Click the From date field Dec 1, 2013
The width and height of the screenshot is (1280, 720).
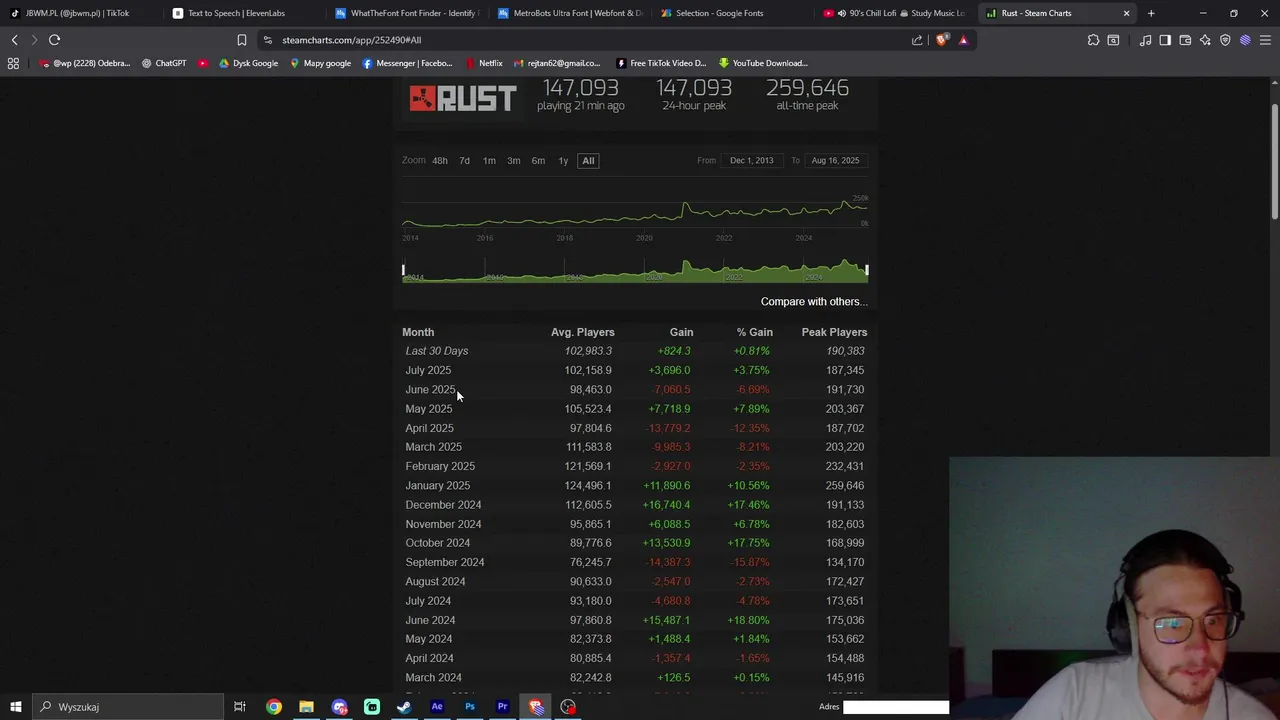coord(752,160)
